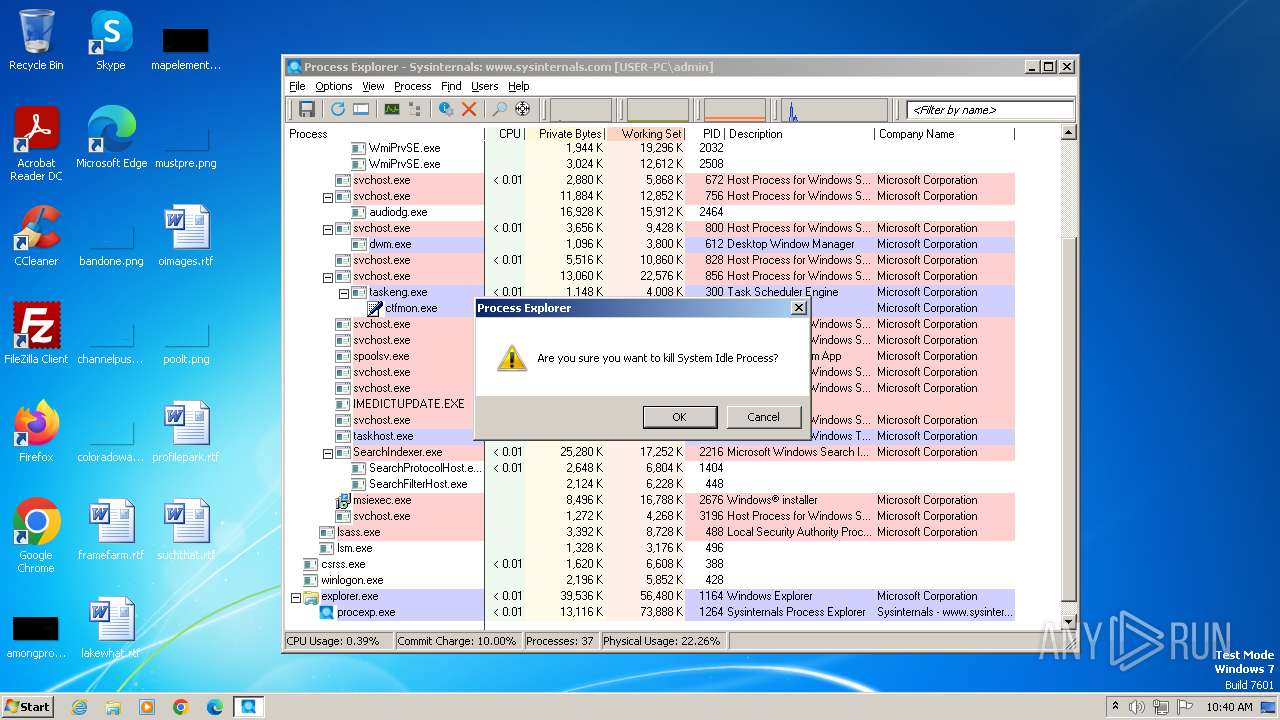Open Skype desktop shortcut

pyautogui.click(x=111, y=41)
